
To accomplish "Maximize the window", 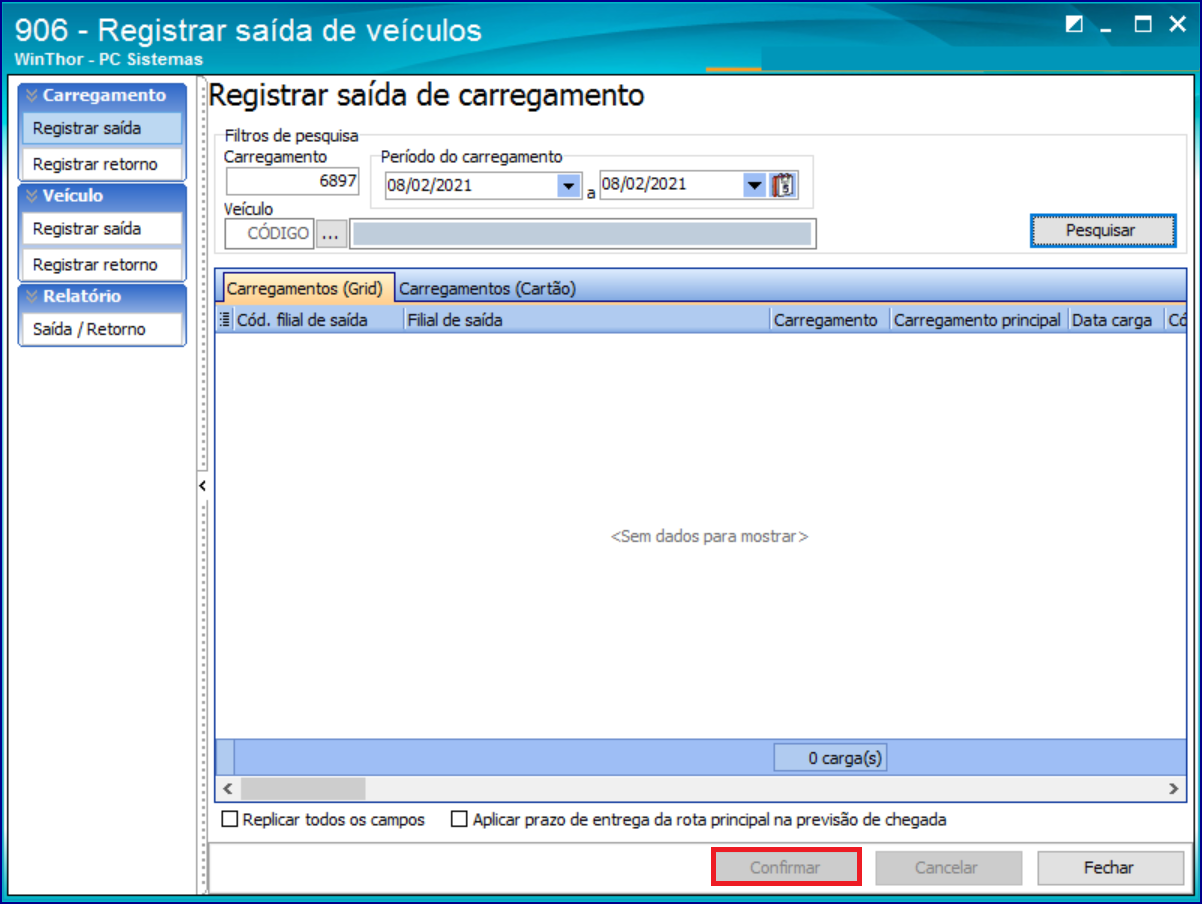I will (1143, 24).
